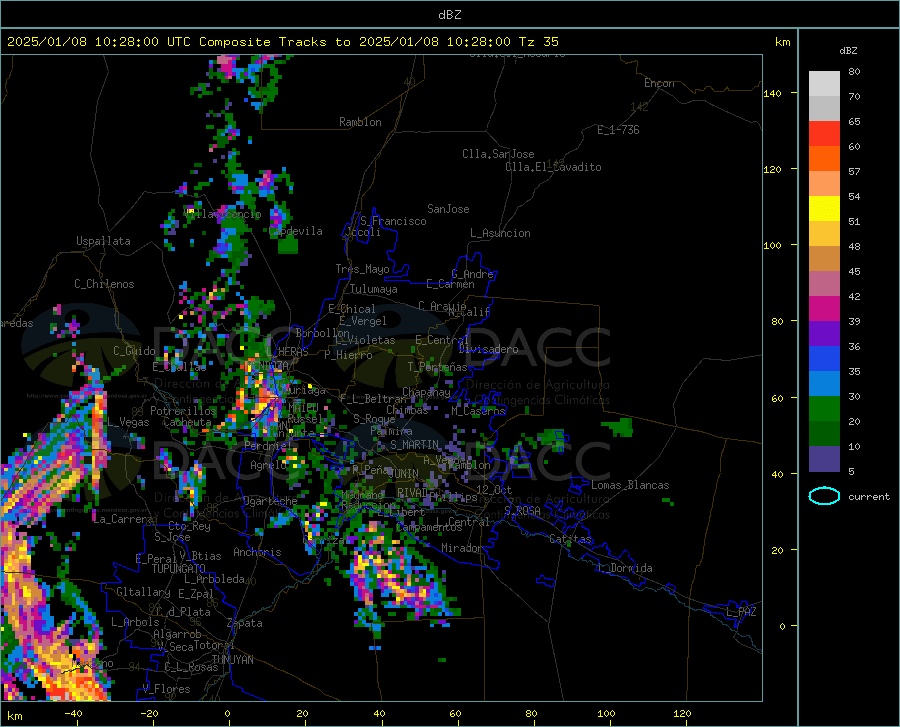900x727 pixels.
Task: Click the top light gray legend band
Action: tap(824, 84)
